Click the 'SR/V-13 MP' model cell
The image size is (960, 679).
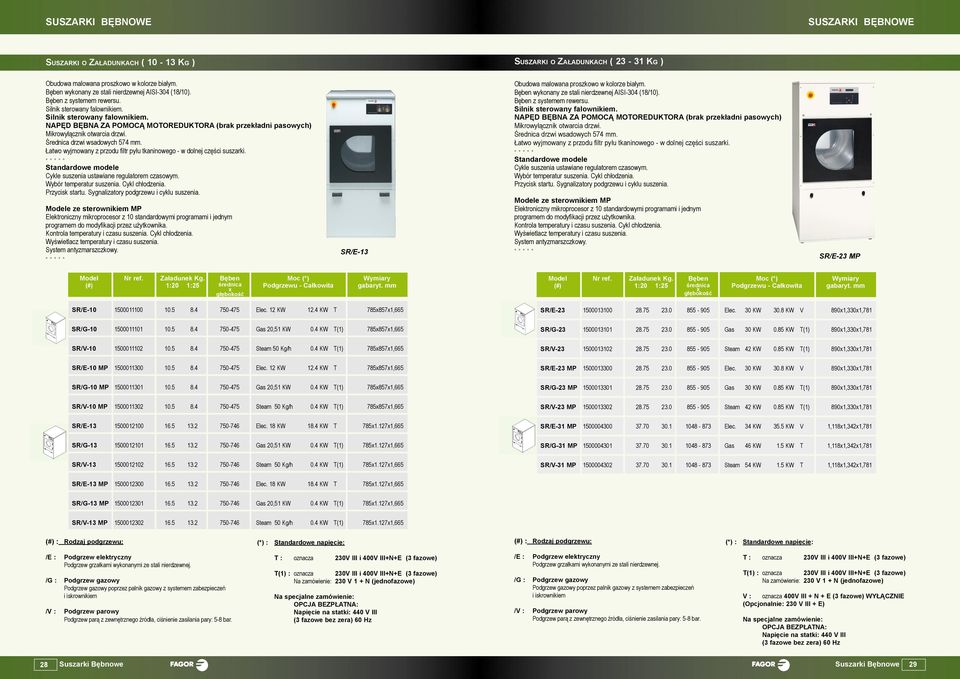[90, 523]
